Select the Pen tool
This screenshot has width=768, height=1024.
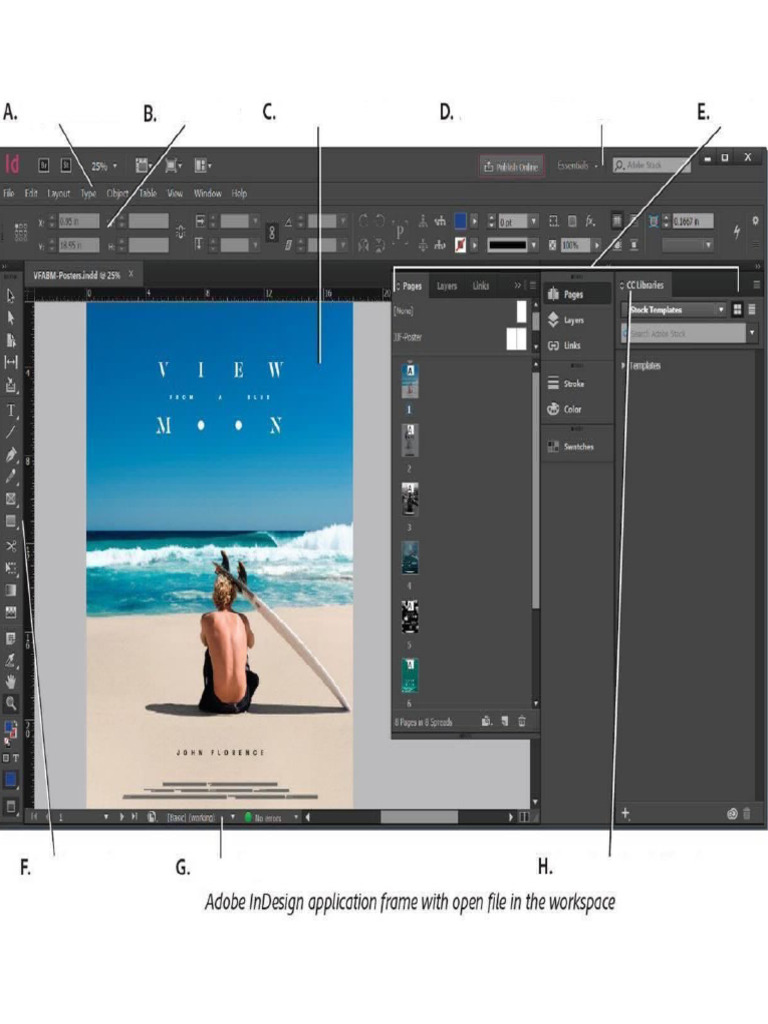point(11,454)
